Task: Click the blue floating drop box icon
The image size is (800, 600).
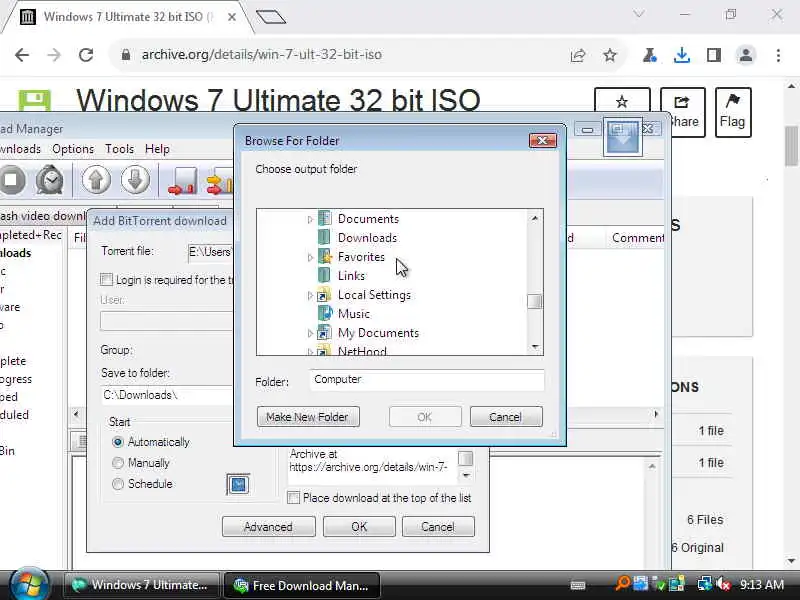Action: coord(622,136)
